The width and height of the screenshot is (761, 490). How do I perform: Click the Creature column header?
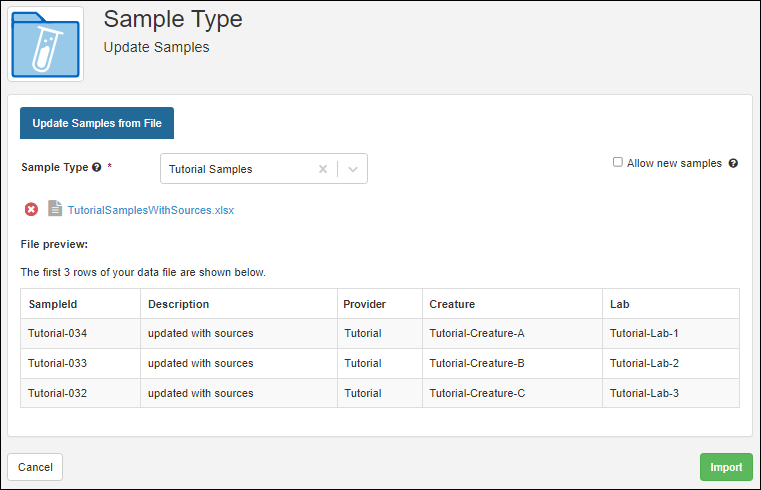click(x=452, y=304)
